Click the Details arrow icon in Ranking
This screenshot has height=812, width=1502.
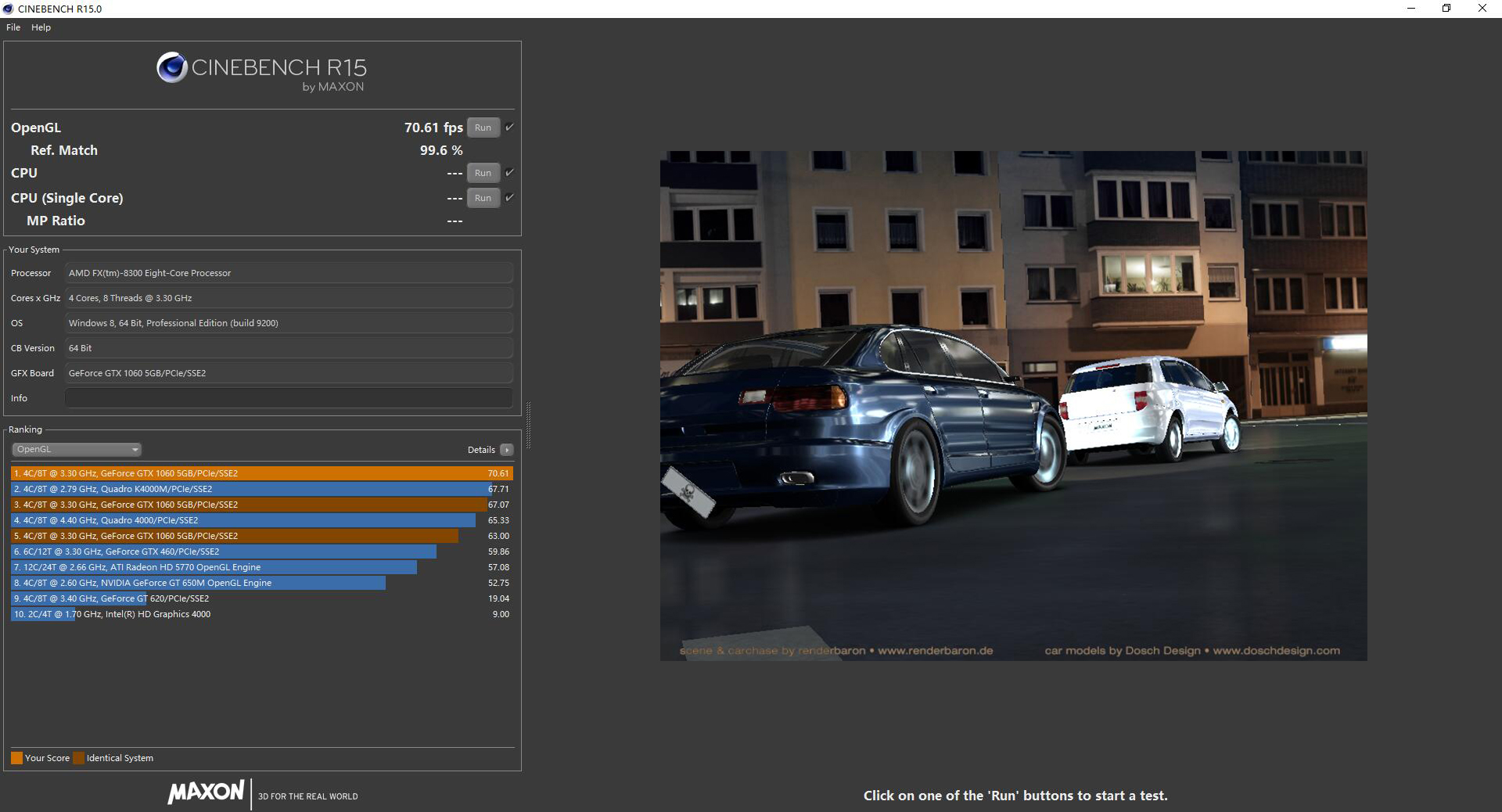point(507,450)
